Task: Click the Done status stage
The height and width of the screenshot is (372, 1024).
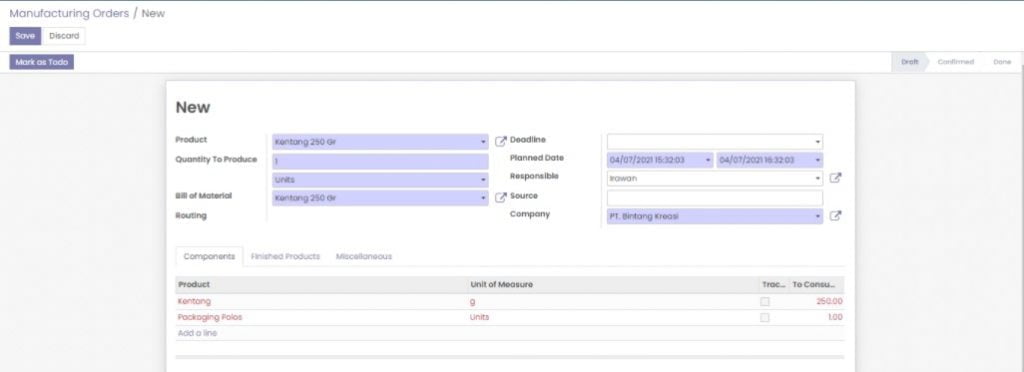Action: (1002, 62)
